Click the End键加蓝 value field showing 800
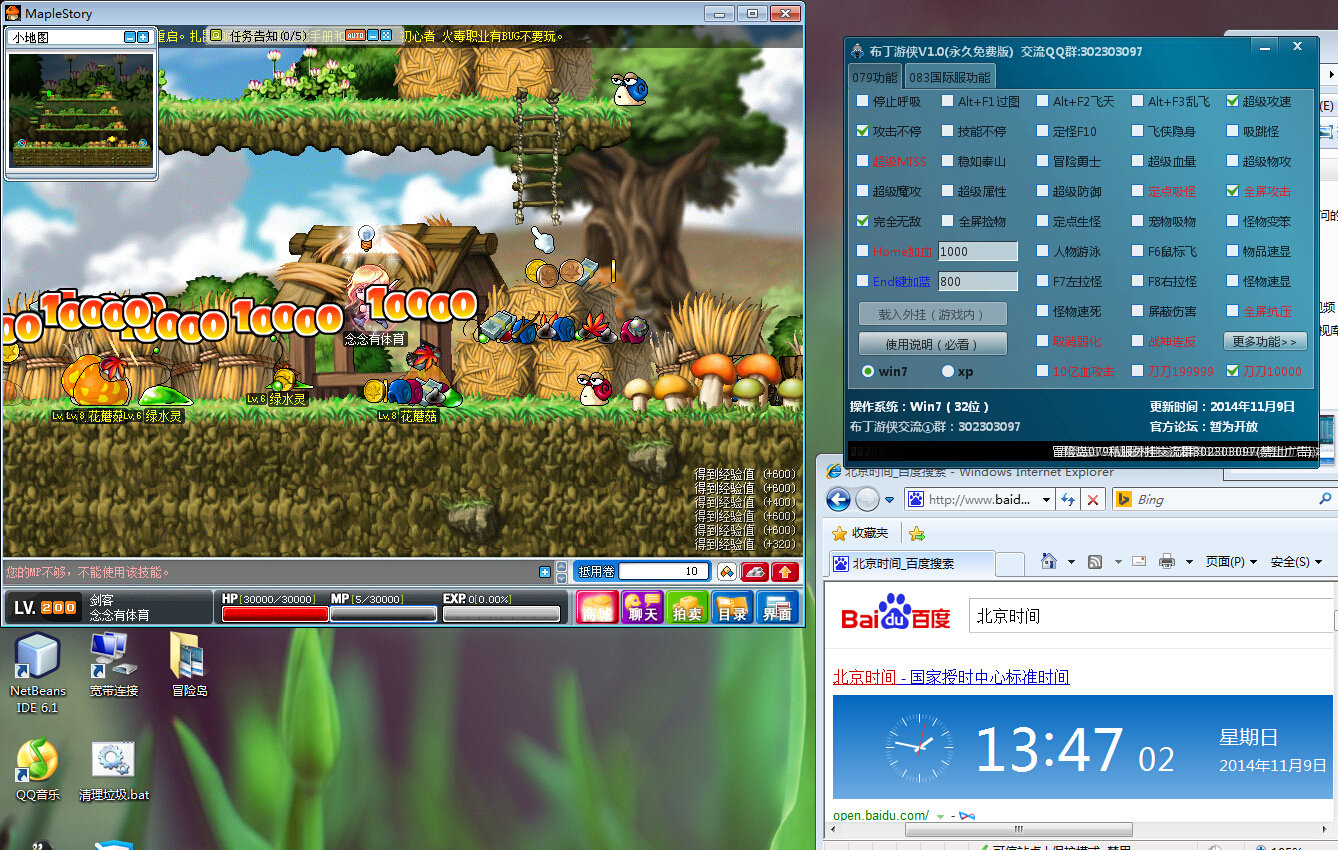The width and height of the screenshot is (1338, 850). click(977, 282)
